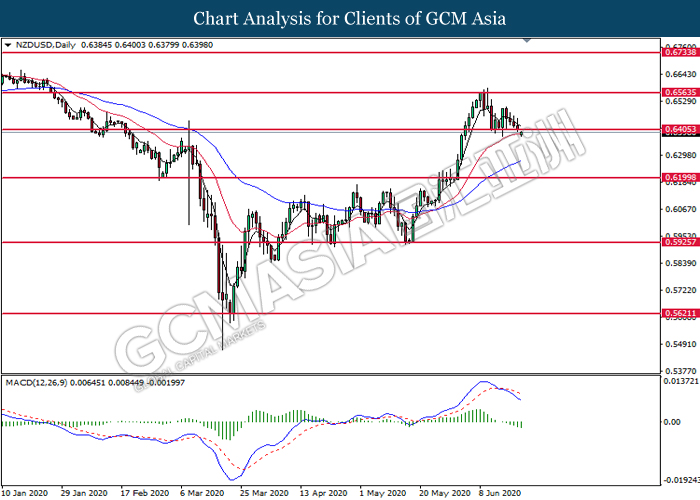Click the 13 Apr 2020 date label
700x500 pixels.
click(323, 493)
